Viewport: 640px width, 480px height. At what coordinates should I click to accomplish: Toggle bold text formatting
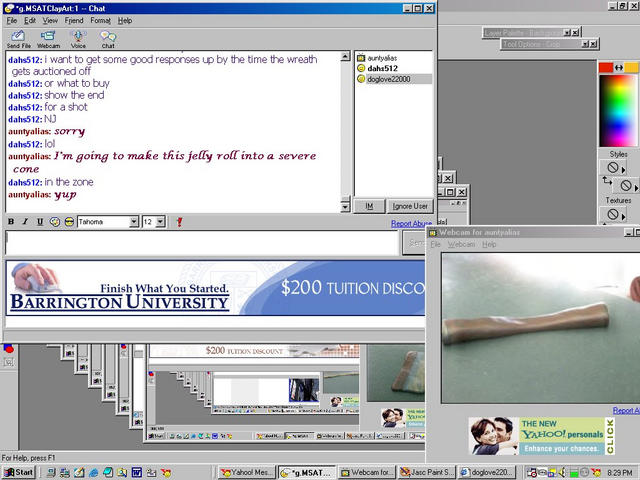point(11,222)
